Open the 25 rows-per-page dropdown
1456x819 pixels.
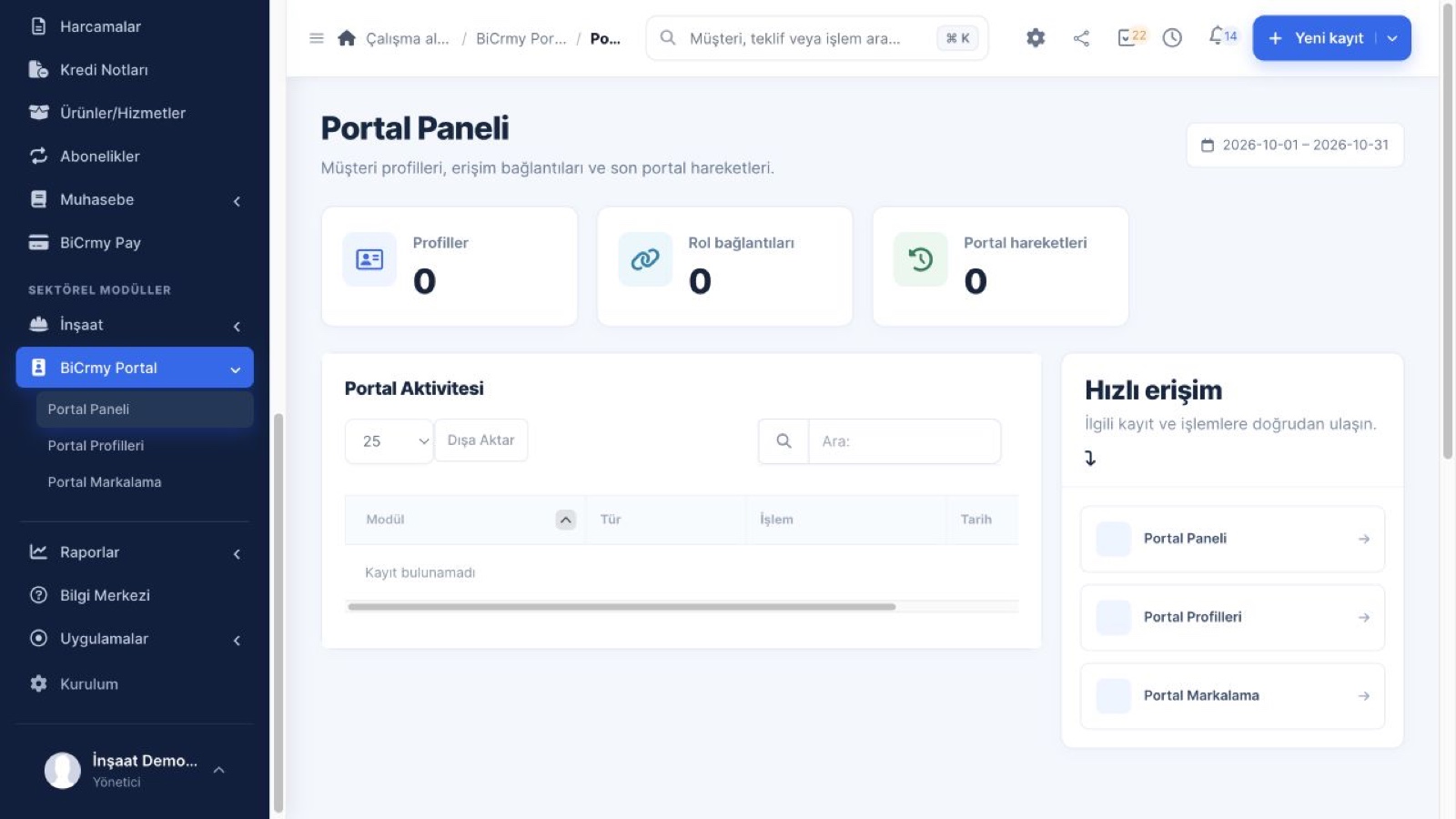[x=389, y=441]
